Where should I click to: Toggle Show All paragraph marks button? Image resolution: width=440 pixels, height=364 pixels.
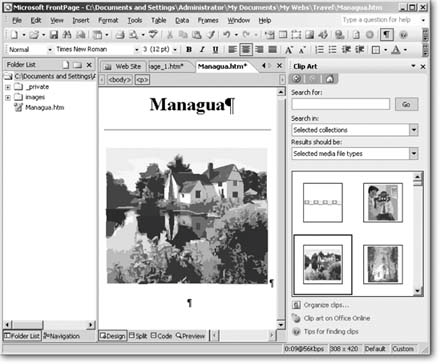point(387,35)
